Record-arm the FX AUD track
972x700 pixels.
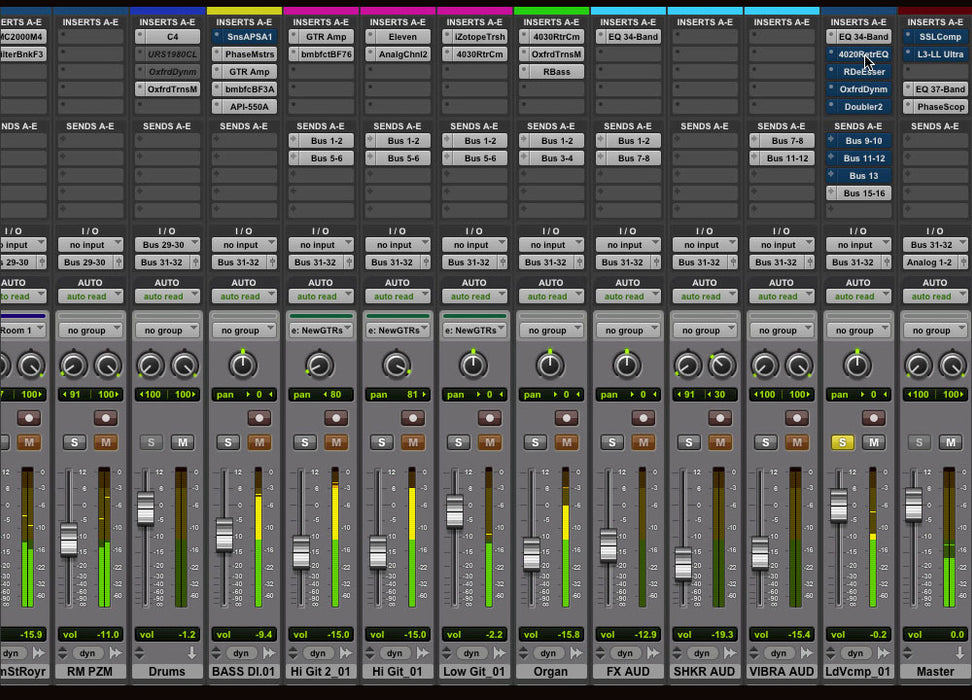point(643,418)
